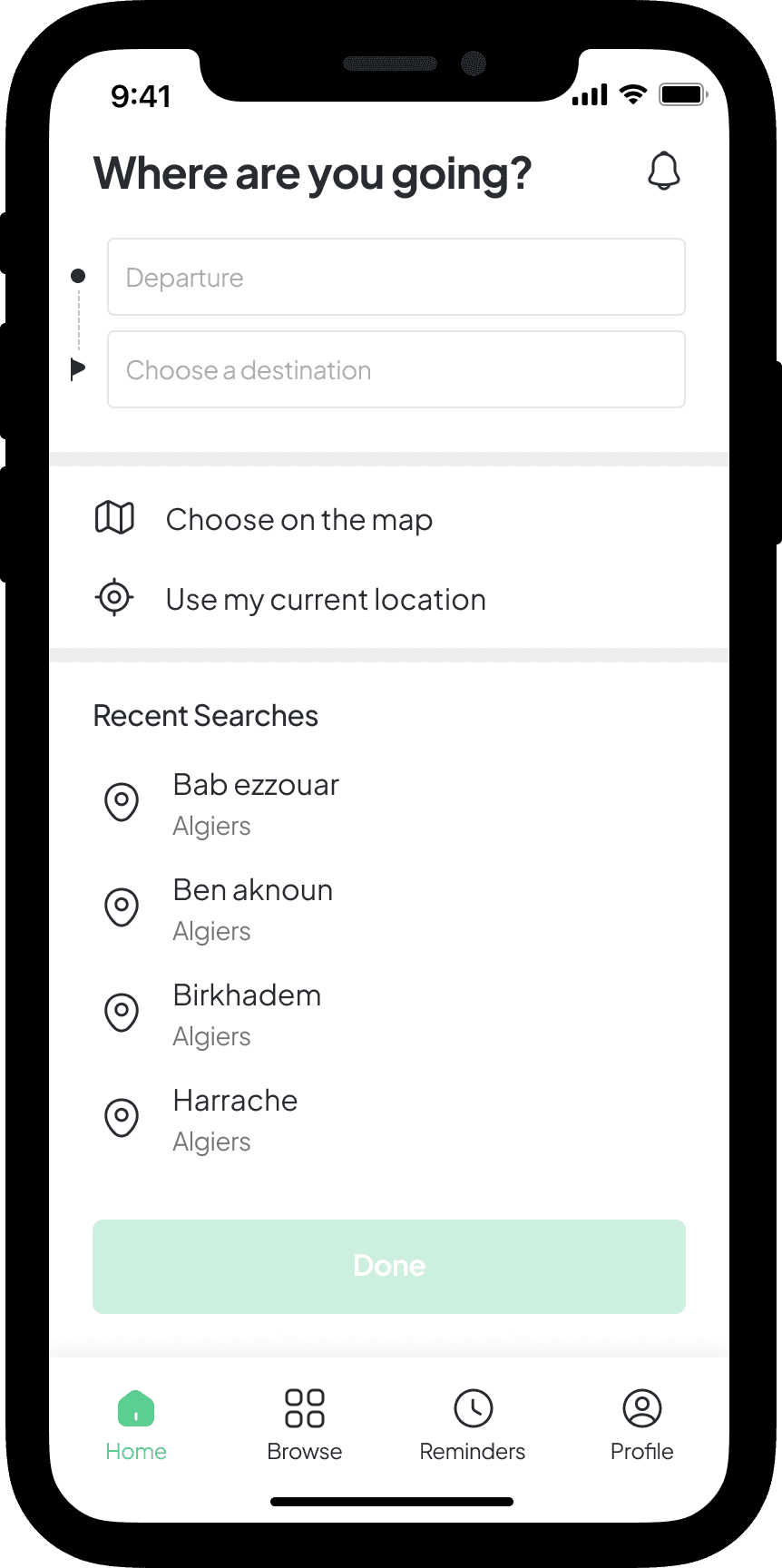Screen dimensions: 782x1568
Task: Focus the Choose a destination field
Action: pos(396,369)
